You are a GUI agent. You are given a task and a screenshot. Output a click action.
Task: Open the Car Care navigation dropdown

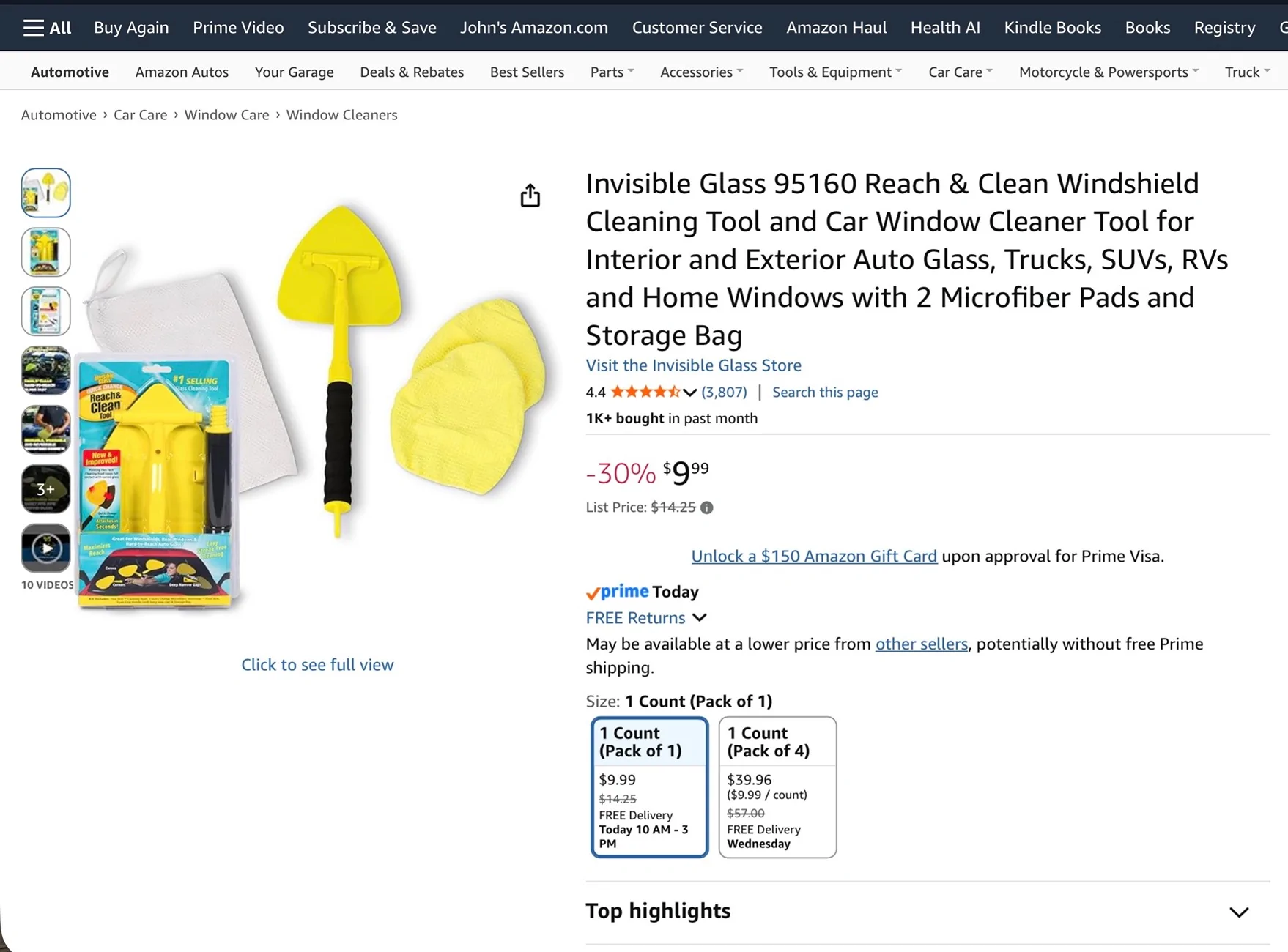coord(961,72)
